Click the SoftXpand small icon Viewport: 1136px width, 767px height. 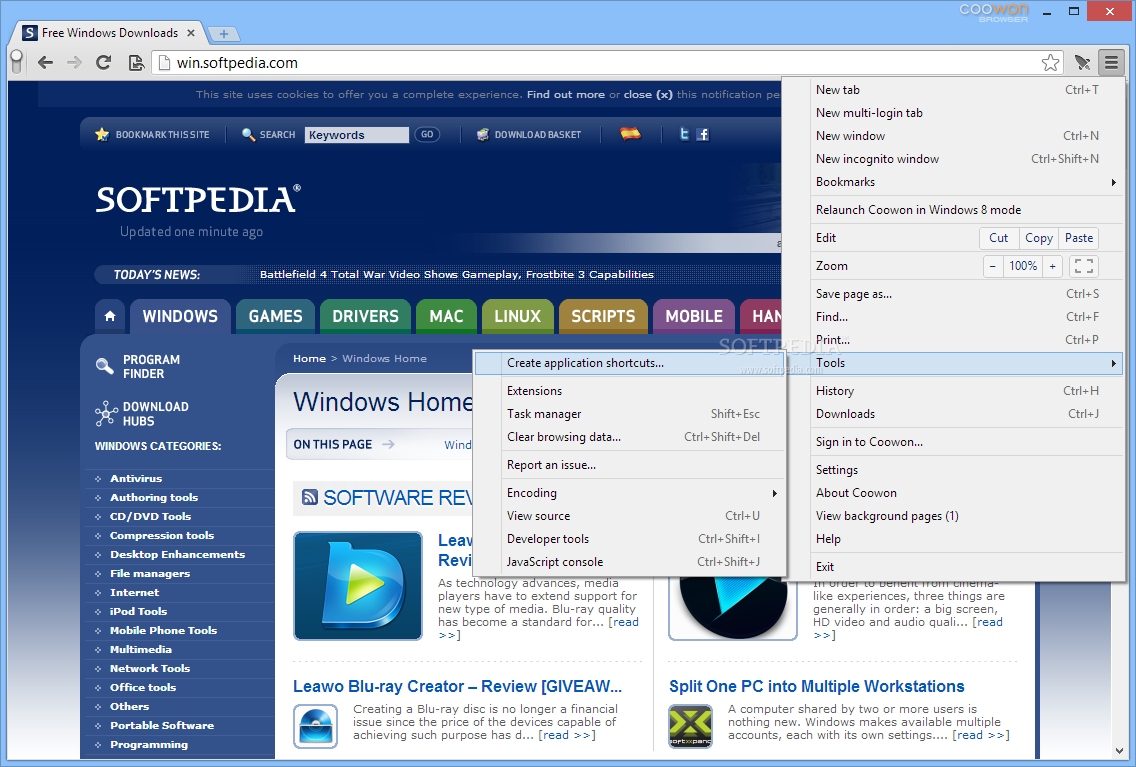pos(690,726)
